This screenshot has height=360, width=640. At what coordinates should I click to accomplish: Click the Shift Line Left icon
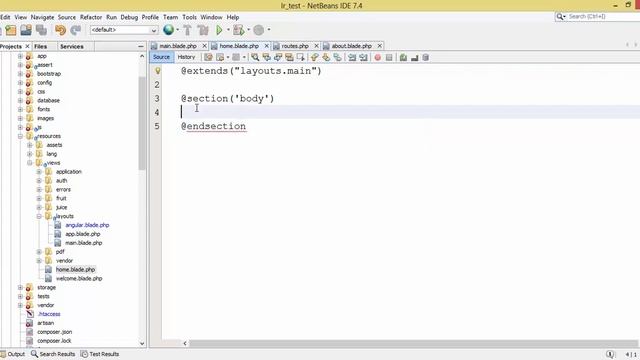pos(352,58)
